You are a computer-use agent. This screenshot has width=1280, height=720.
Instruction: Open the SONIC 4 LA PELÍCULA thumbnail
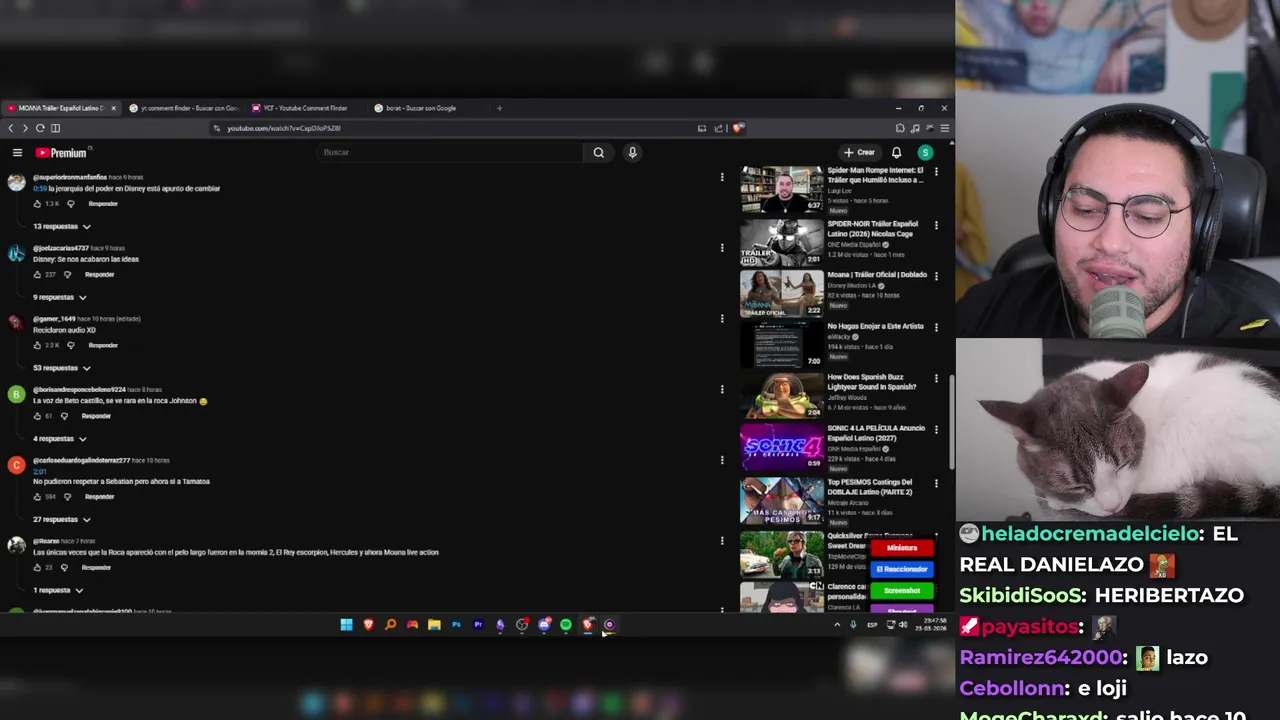point(782,447)
